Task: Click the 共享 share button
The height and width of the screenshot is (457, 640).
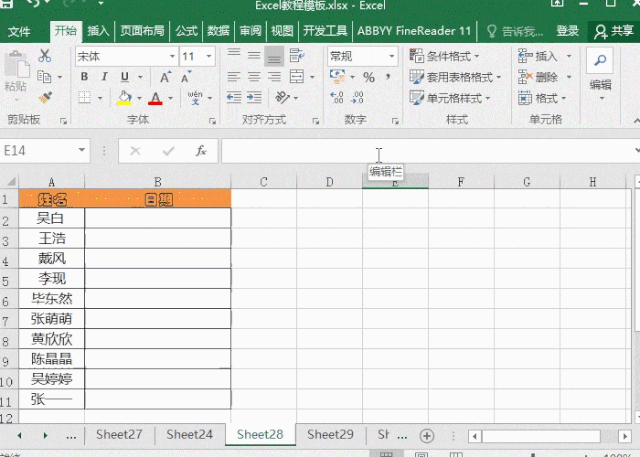Action: [x=613, y=31]
